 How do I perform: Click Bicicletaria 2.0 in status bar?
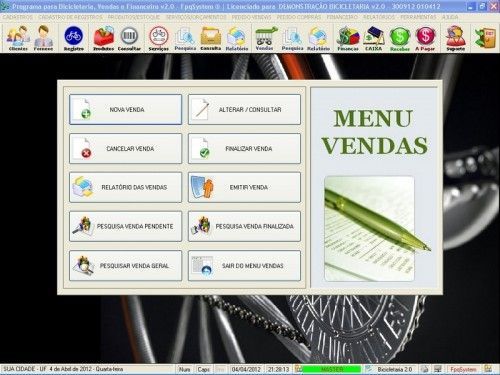(395, 369)
